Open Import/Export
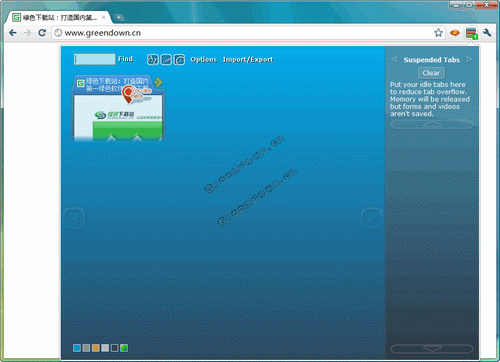The image size is (500, 362). [x=248, y=60]
